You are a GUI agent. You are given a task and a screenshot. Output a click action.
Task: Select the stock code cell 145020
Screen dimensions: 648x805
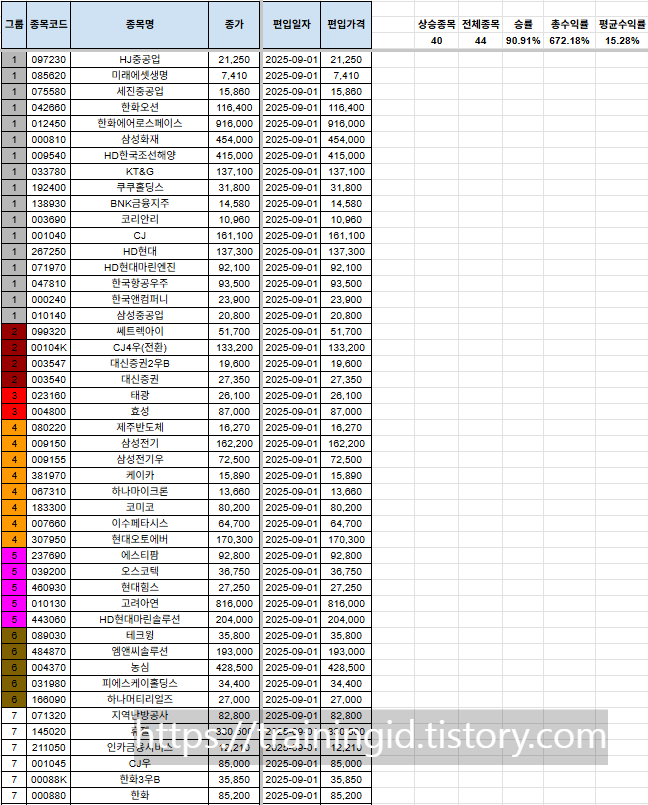[x=48, y=732]
